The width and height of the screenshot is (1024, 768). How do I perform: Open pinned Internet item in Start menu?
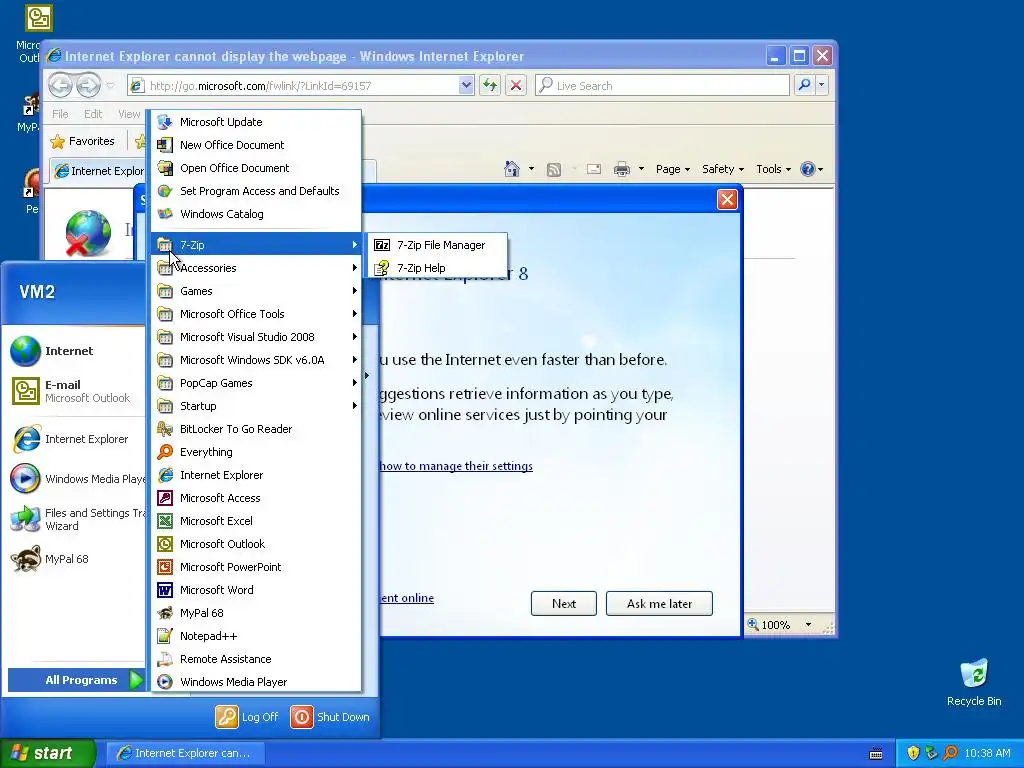click(x=75, y=351)
